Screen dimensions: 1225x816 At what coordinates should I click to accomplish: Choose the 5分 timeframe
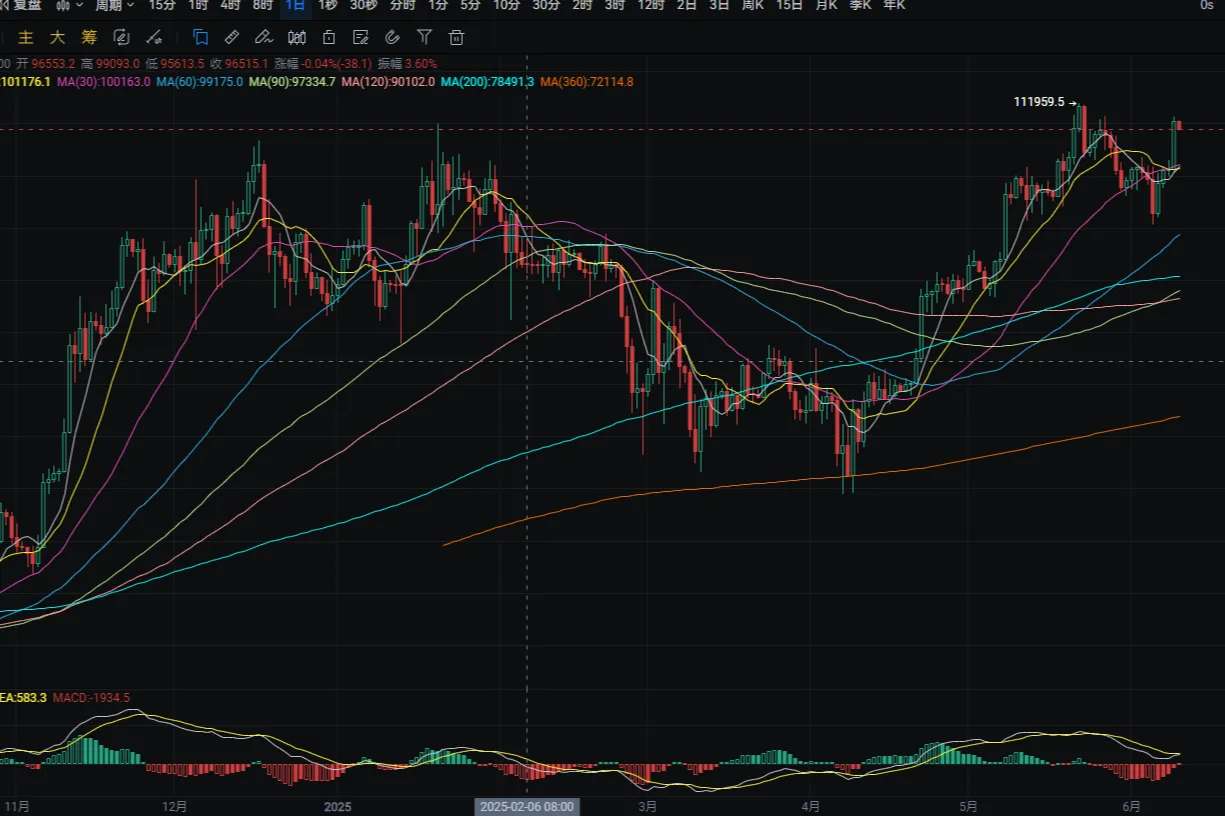(x=470, y=5)
